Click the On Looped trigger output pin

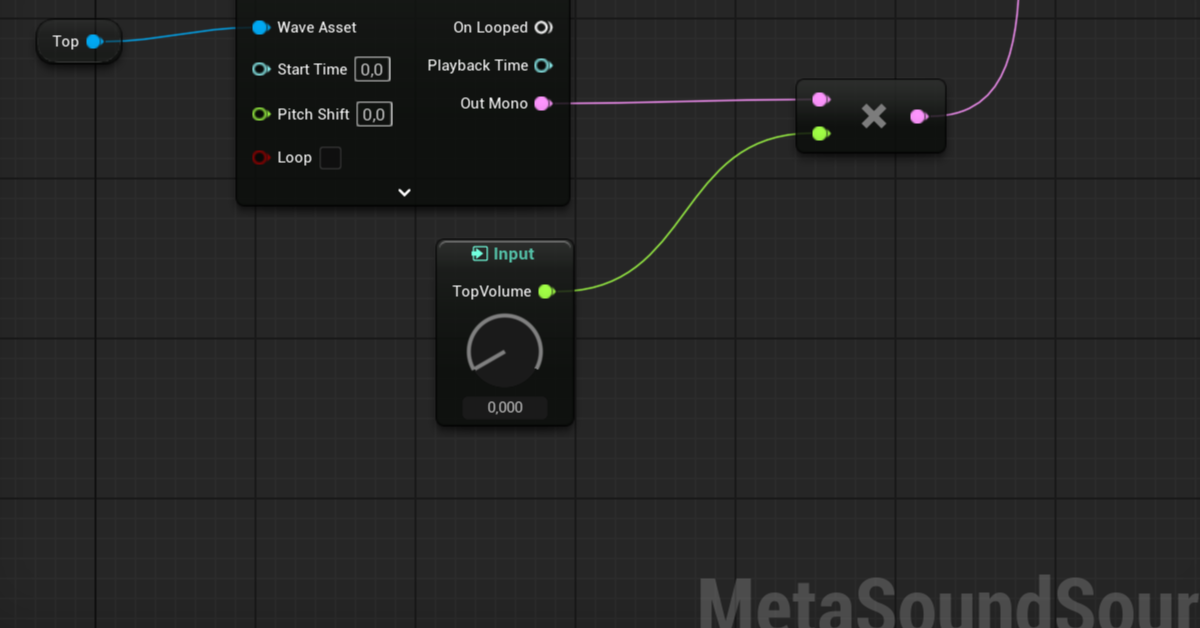coord(543,27)
